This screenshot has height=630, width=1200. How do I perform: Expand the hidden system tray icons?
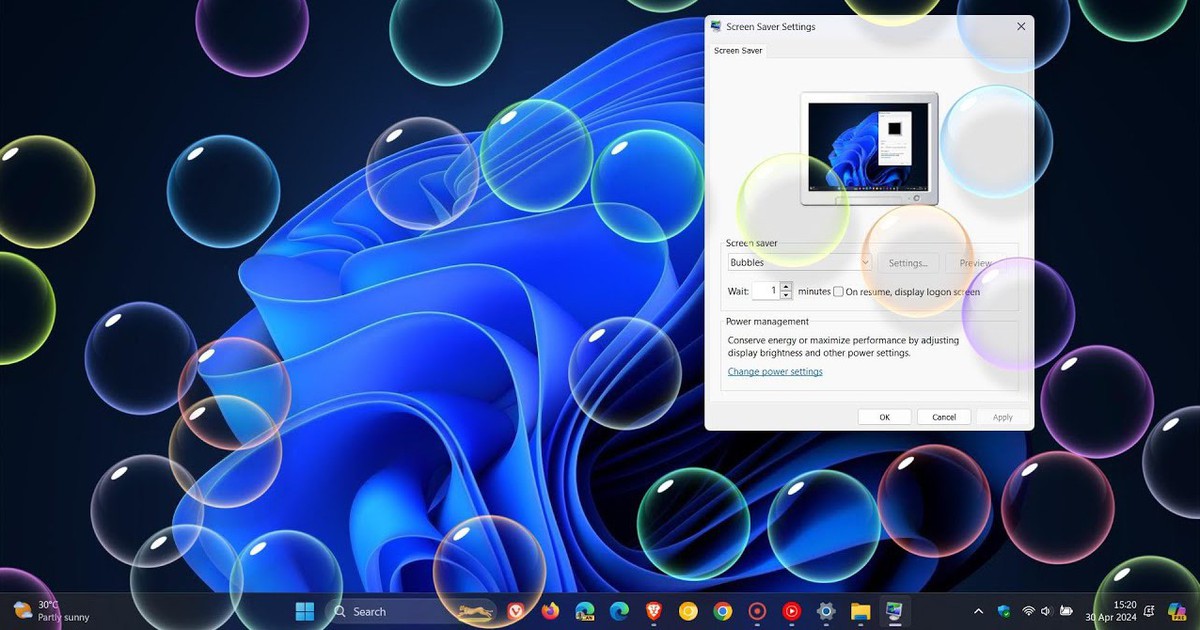coord(978,611)
